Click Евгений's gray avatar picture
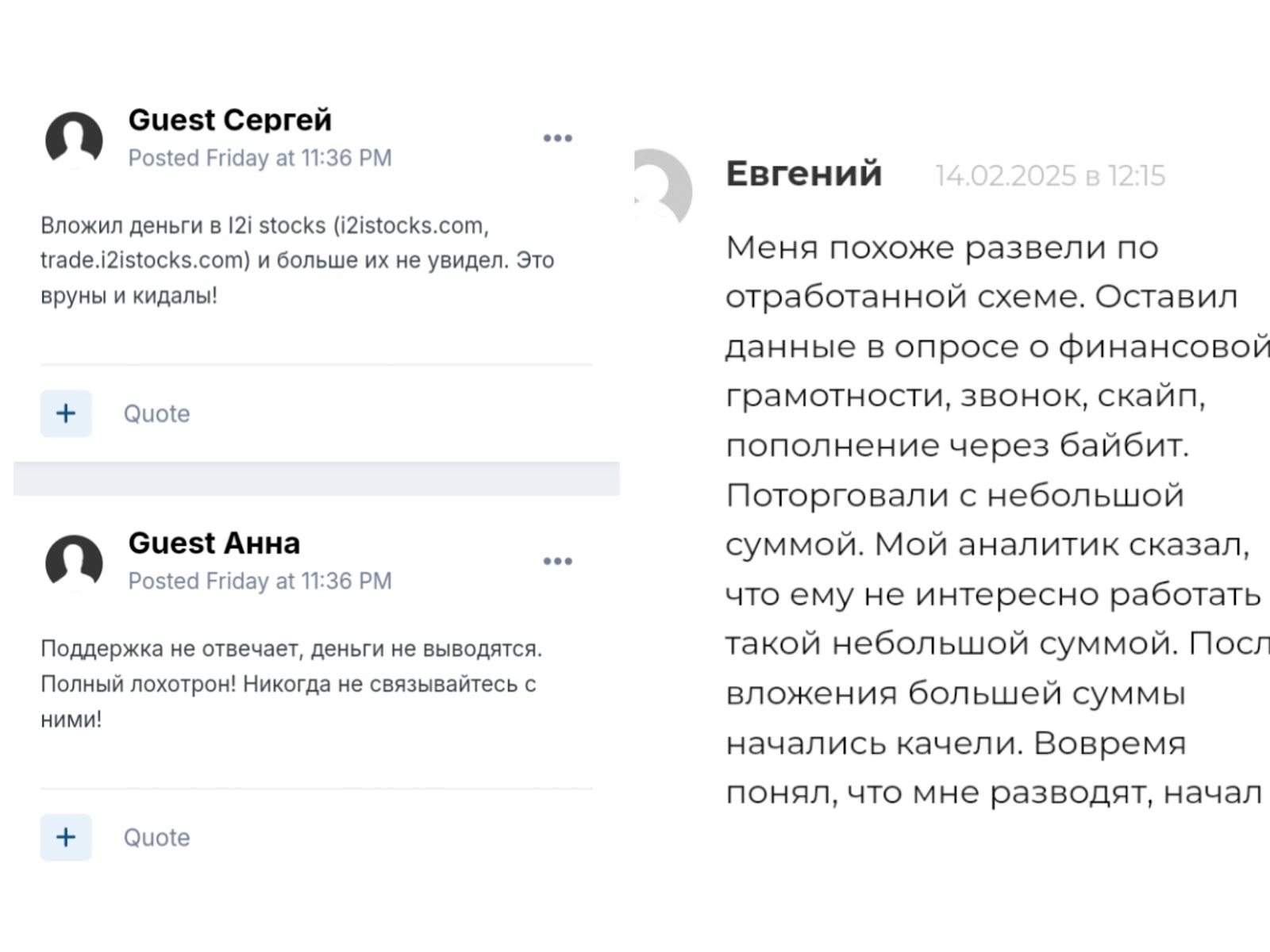This screenshot has width=1270, height=952. (x=664, y=191)
